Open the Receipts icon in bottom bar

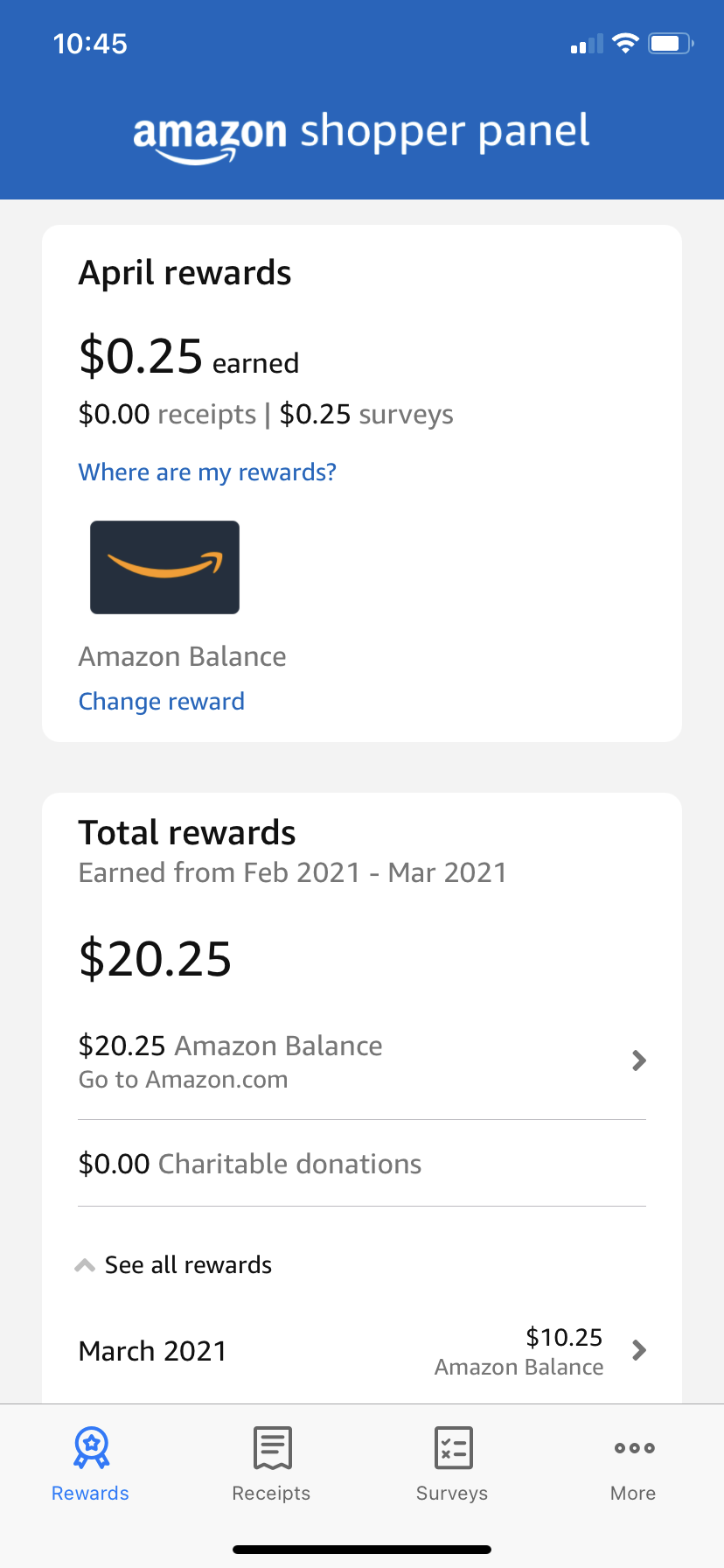coord(272,1447)
